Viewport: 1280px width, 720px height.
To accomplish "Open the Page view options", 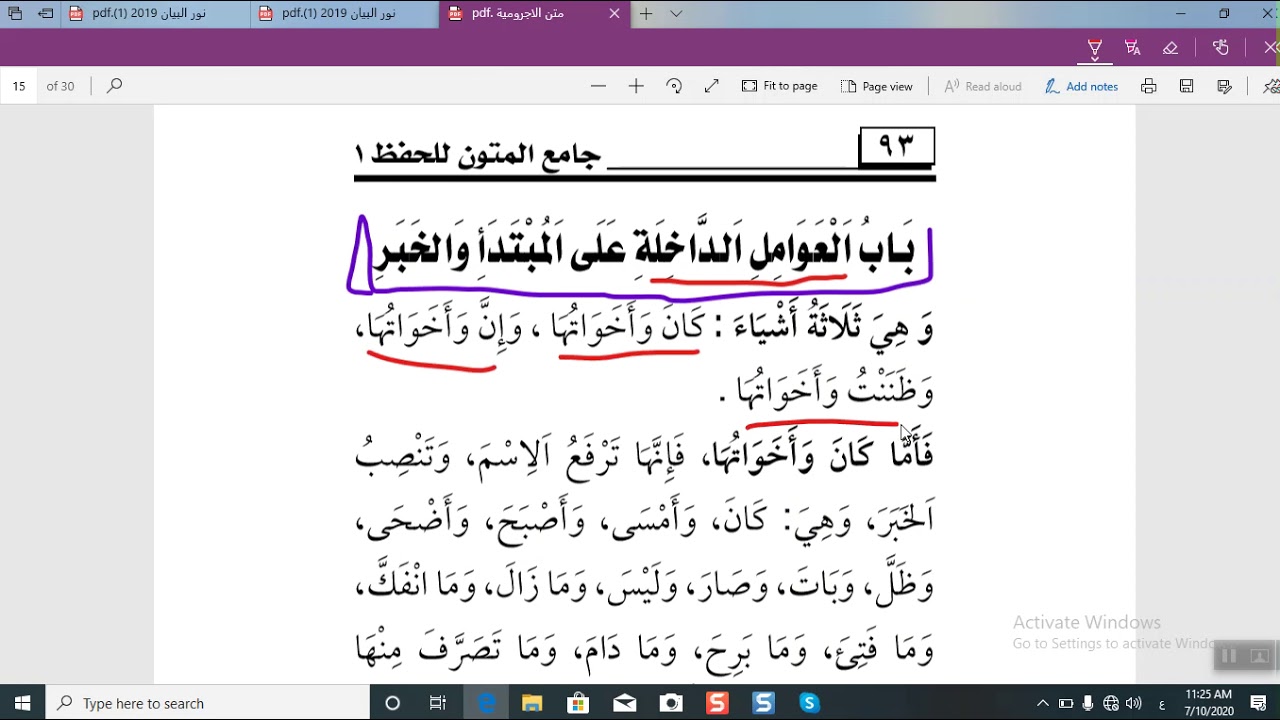I will click(877, 86).
